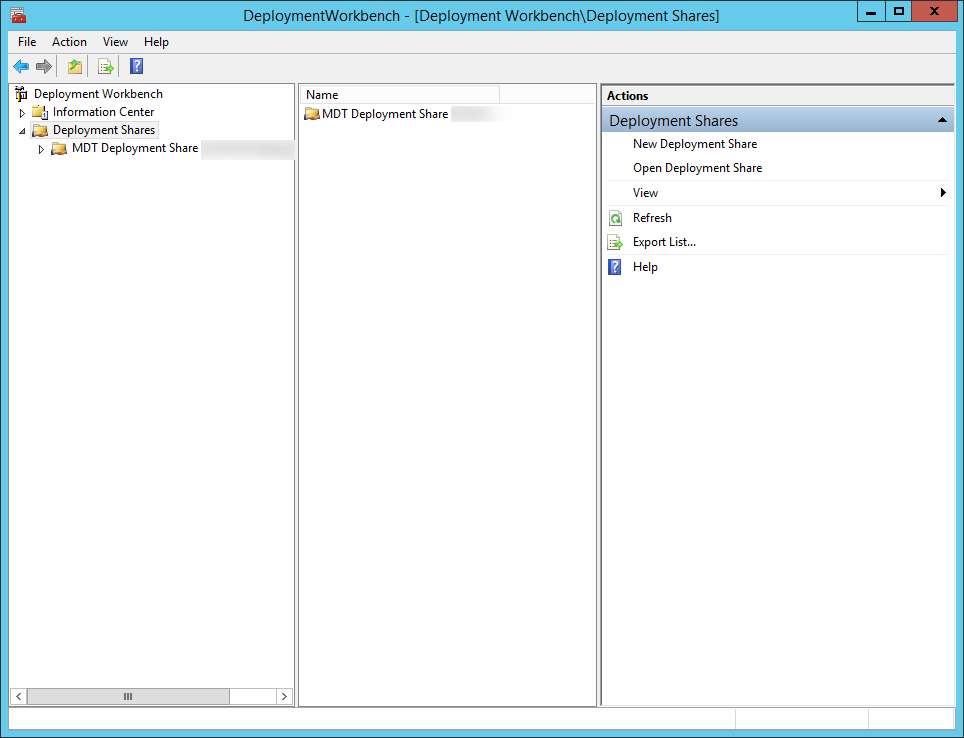This screenshot has width=964, height=738.
Task: Select the Deployment Workbench root icon
Action: tap(20, 93)
